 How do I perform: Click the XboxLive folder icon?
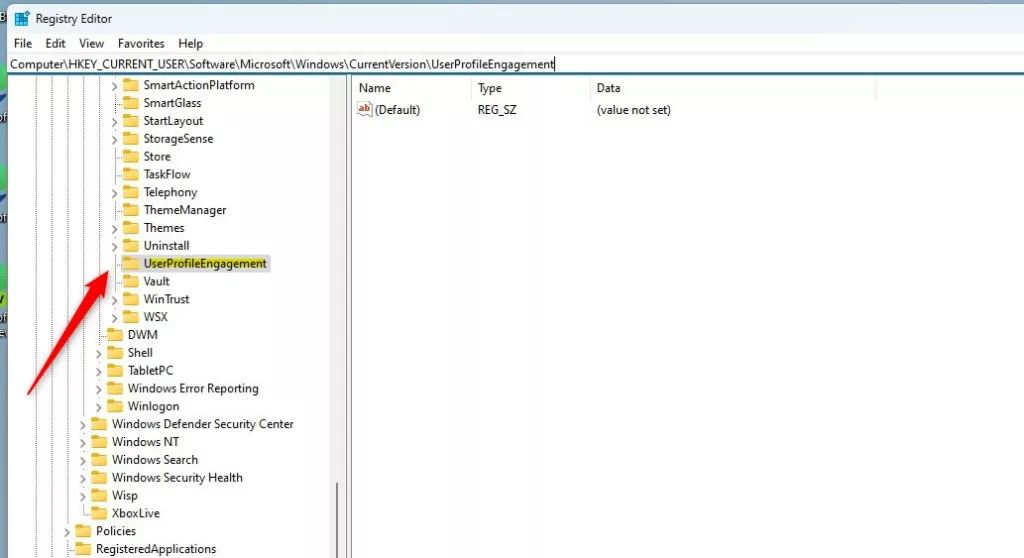[x=99, y=513]
